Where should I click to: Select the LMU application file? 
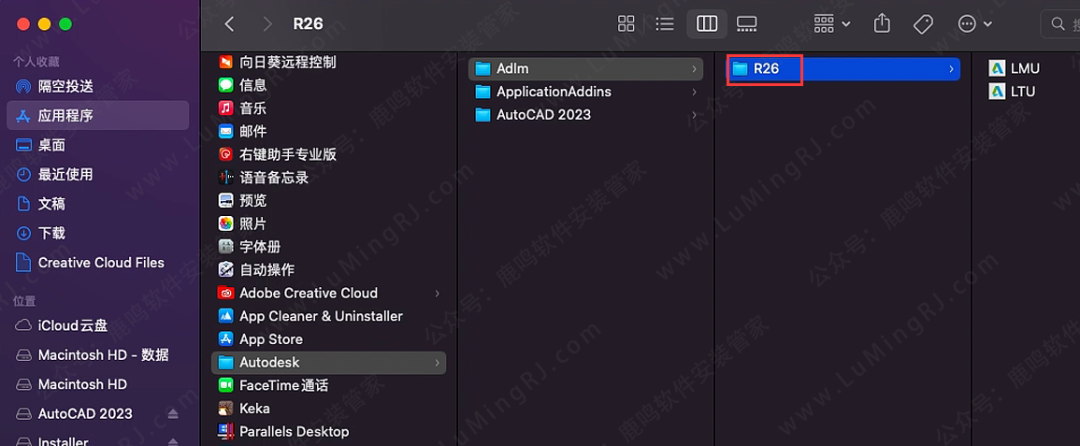pos(1024,68)
